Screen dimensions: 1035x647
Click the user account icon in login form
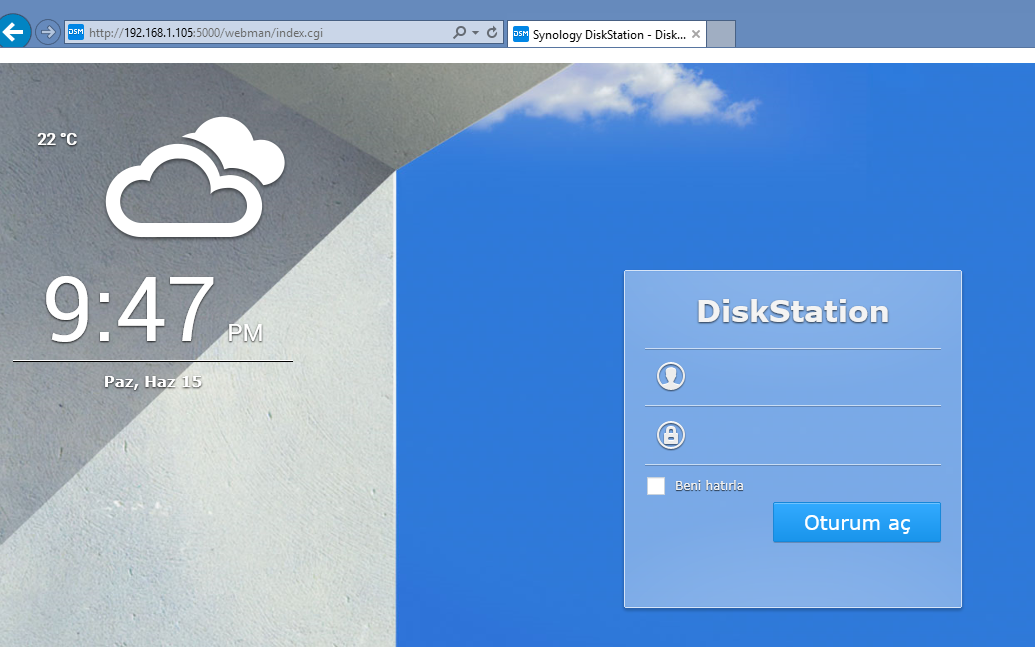click(x=671, y=376)
